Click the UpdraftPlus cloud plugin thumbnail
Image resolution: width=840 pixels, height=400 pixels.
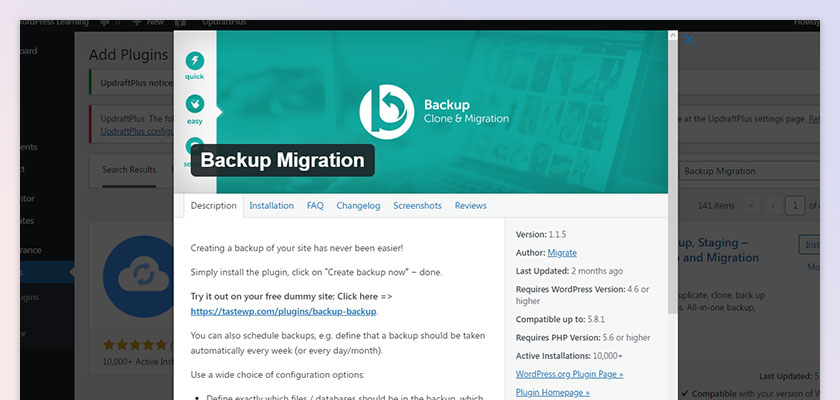139,276
